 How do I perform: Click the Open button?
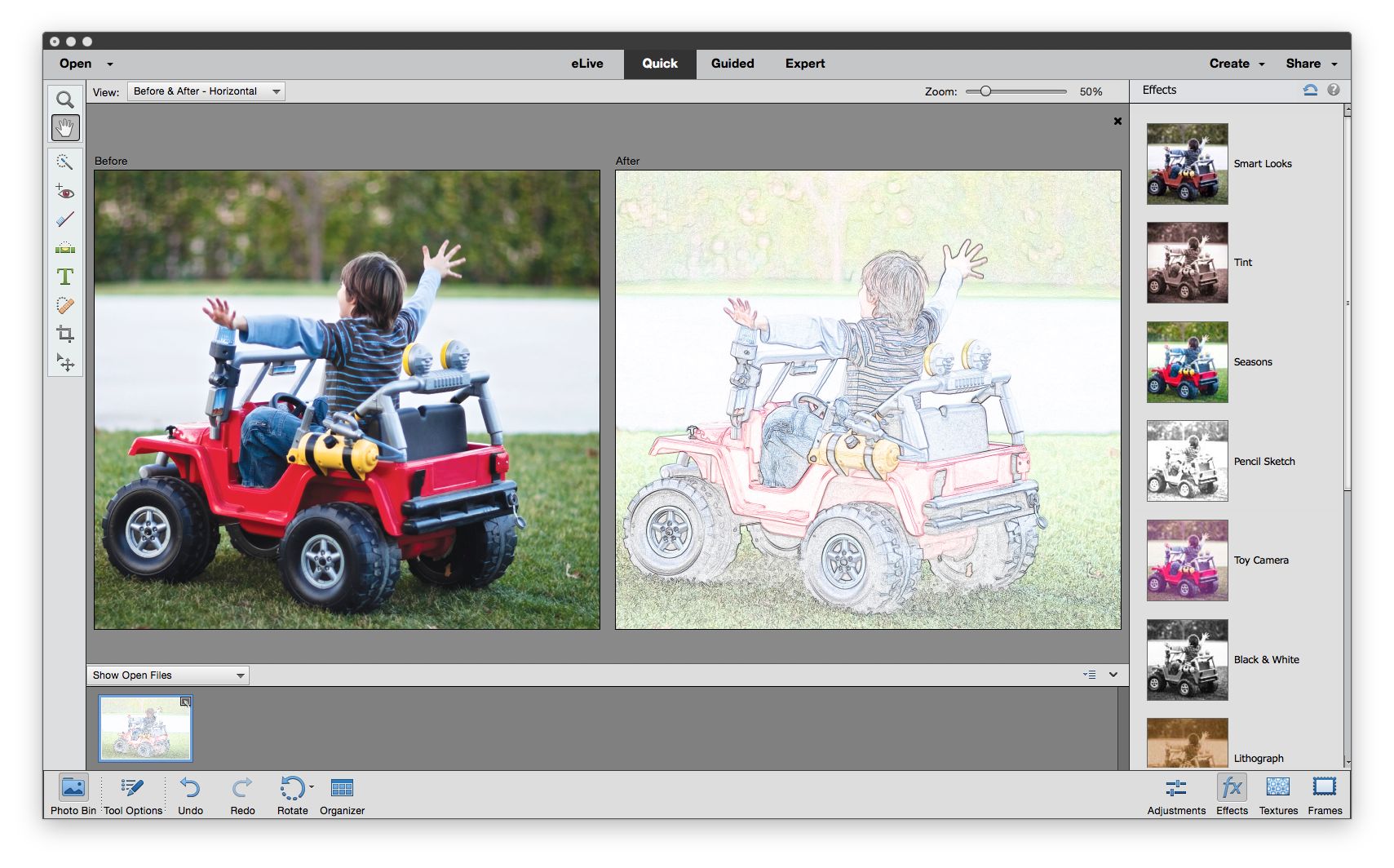(x=75, y=64)
